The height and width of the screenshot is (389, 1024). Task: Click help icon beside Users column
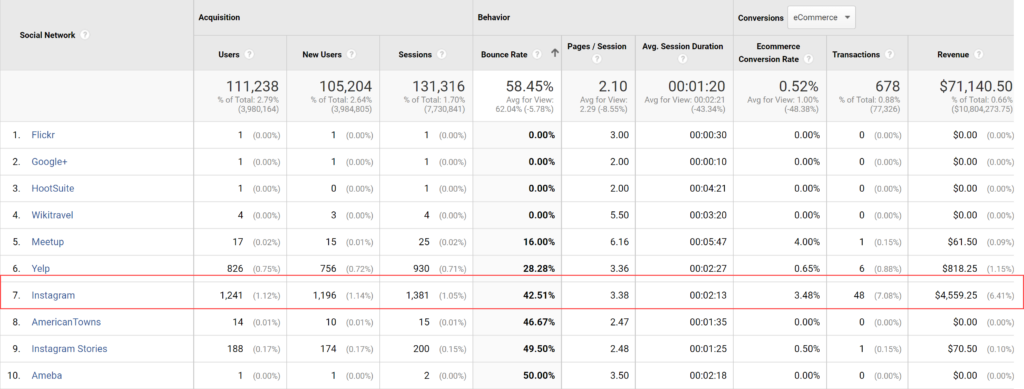[x=249, y=55]
